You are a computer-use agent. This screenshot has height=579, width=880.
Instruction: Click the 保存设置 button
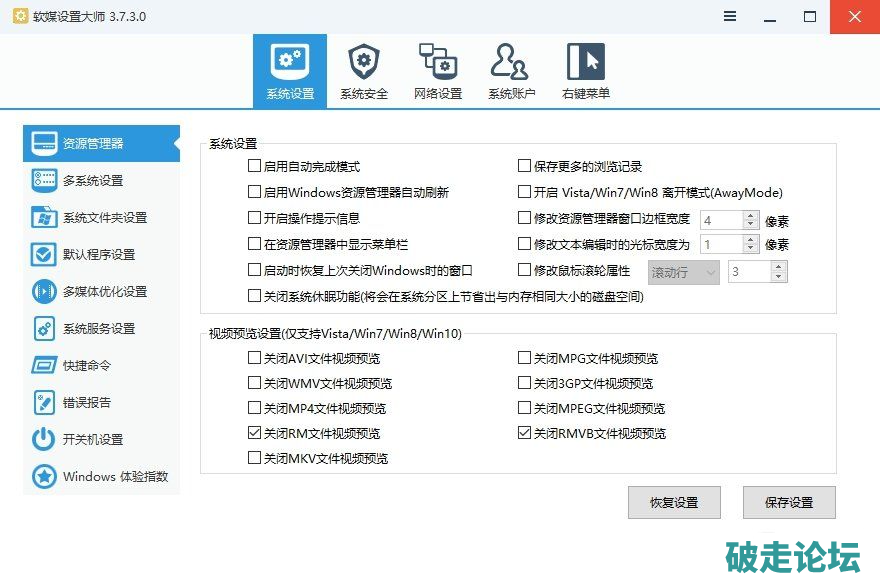(789, 502)
